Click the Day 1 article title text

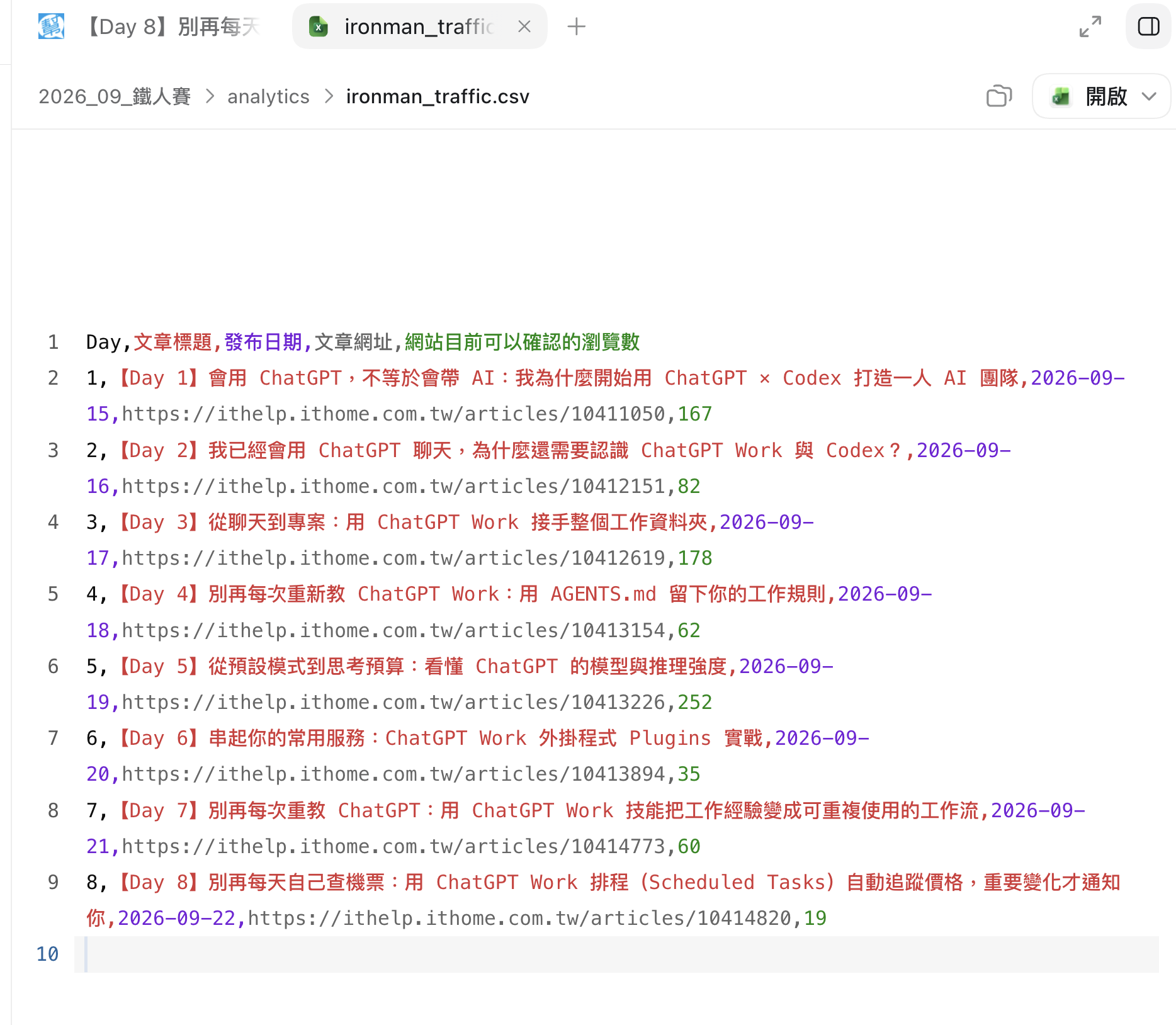[x=568, y=378]
